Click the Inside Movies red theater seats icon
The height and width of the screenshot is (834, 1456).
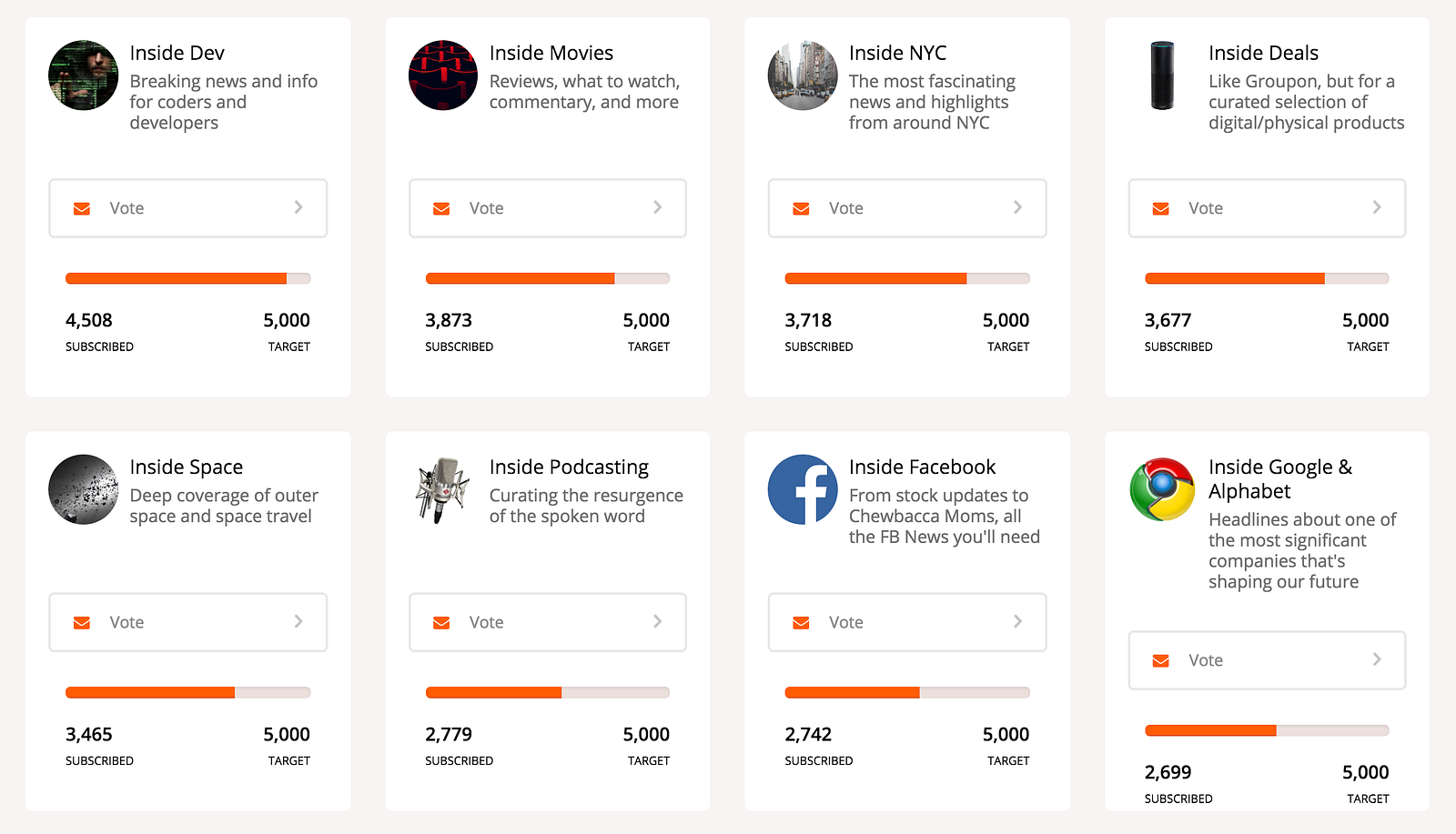coord(443,75)
